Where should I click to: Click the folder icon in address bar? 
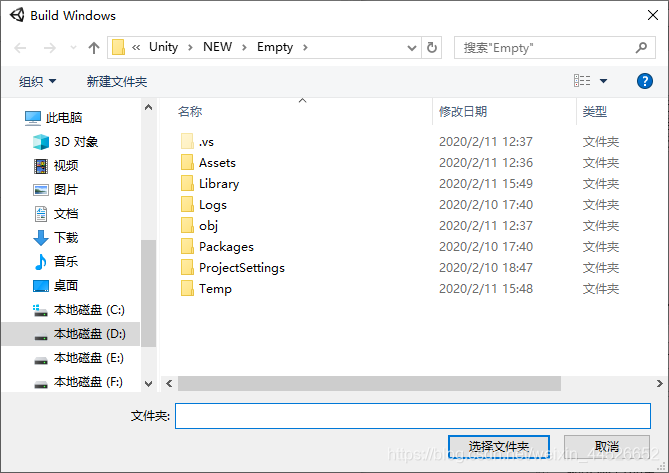click(118, 47)
